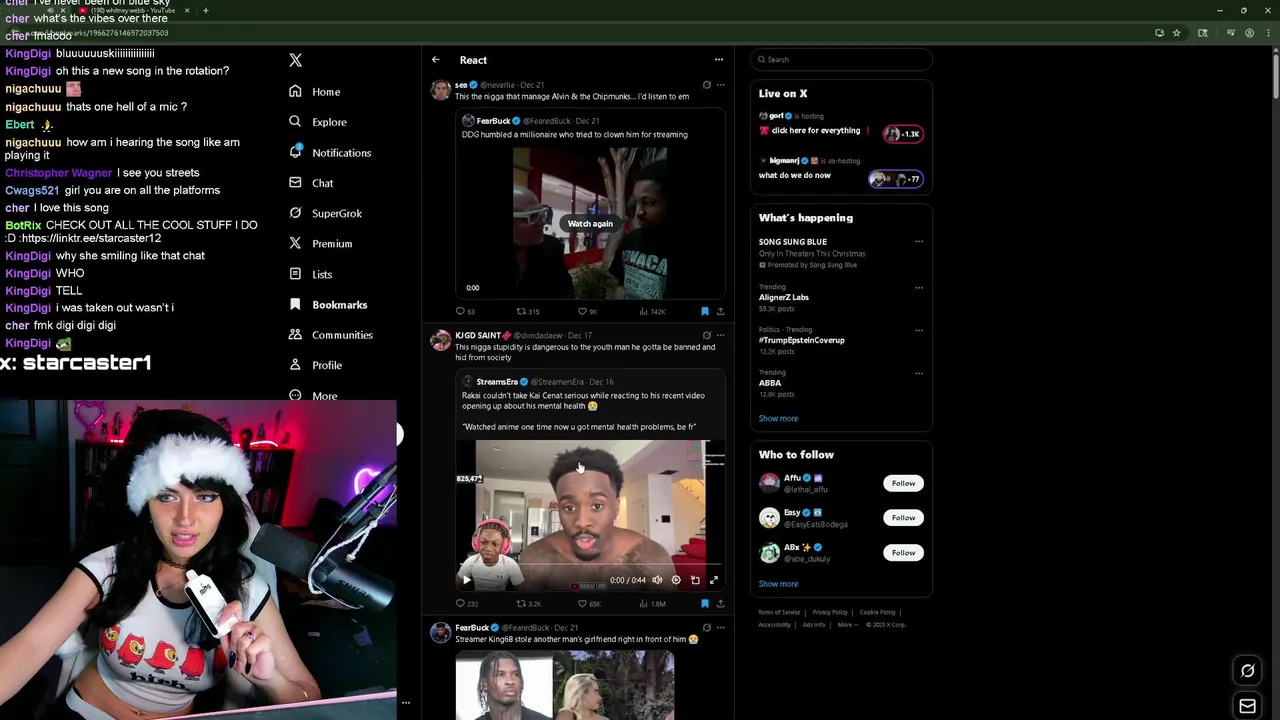
Task: Open King68 post image thumbnail
Action: (x=565, y=685)
